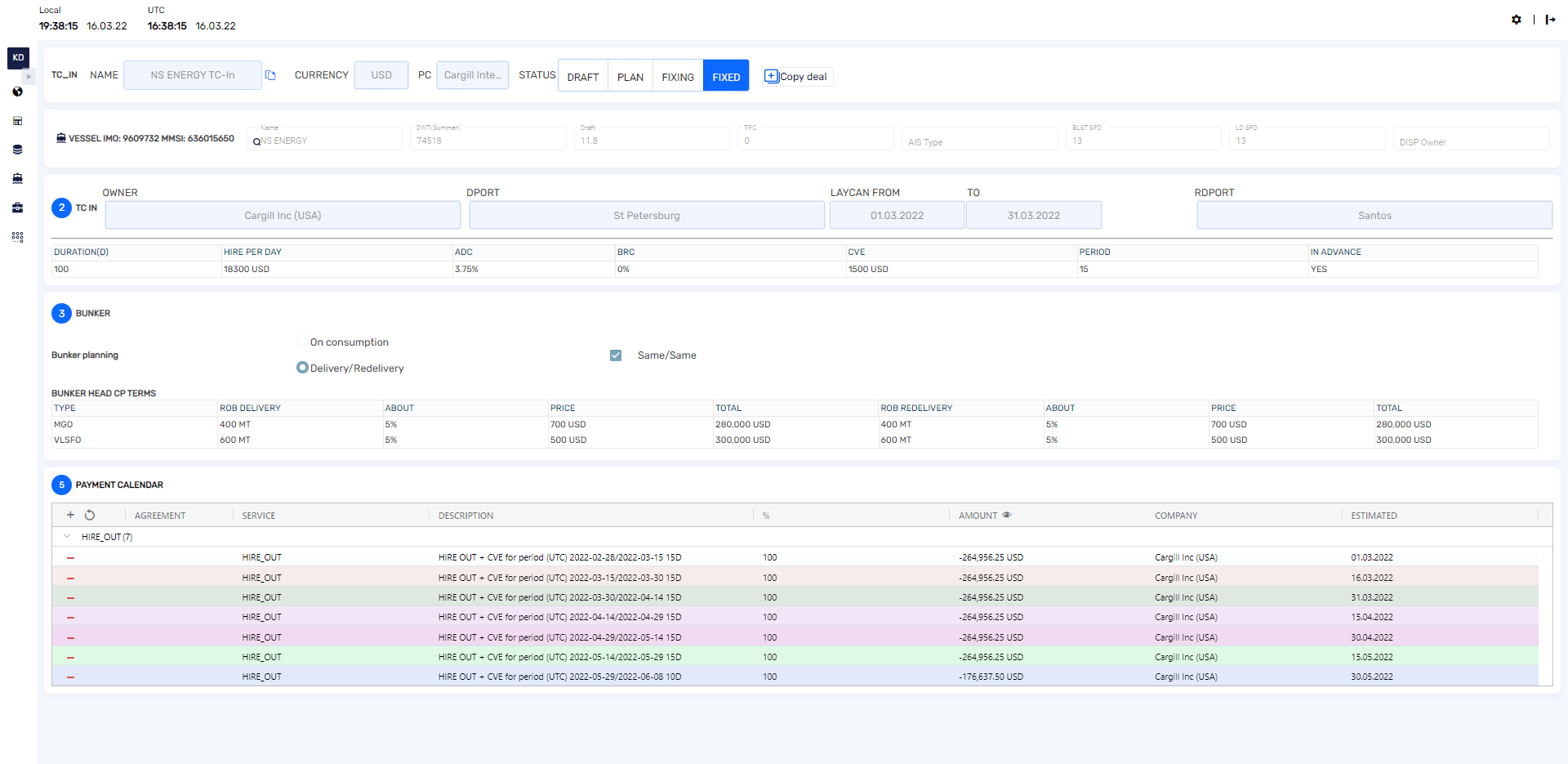The width and height of the screenshot is (1568, 764).
Task: Expand the left sidebar with the arrow
Action: click(x=29, y=76)
